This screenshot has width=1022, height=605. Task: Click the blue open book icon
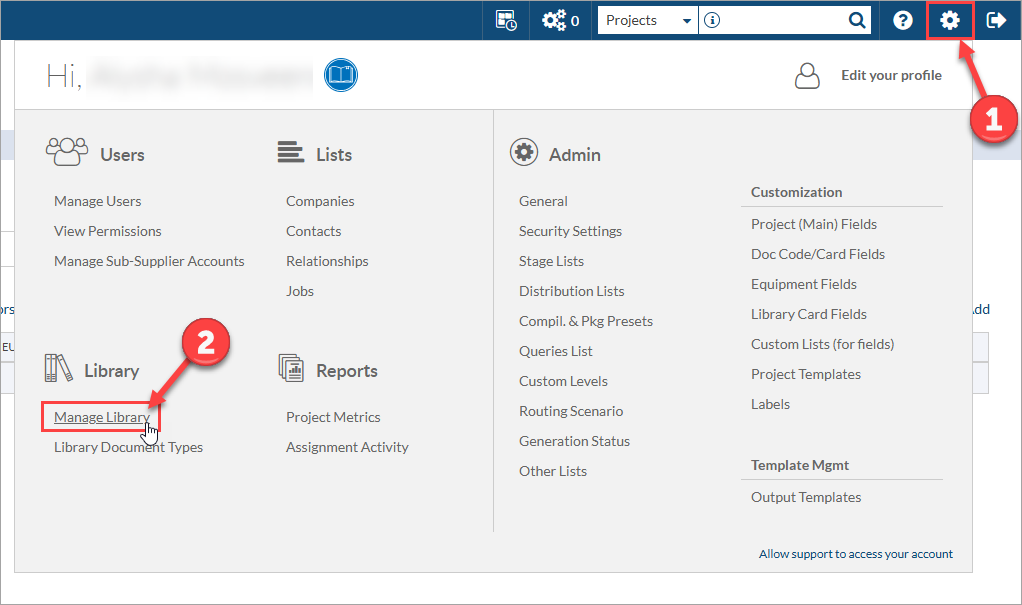341,75
